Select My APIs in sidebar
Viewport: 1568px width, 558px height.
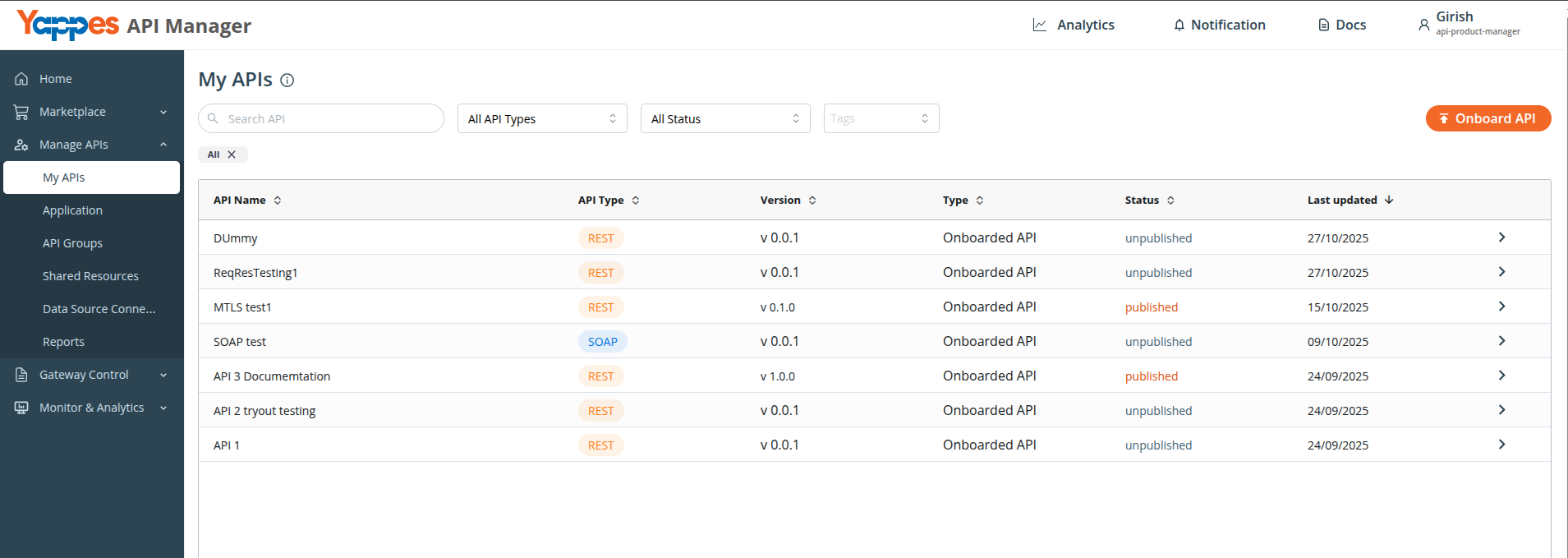[x=91, y=178]
